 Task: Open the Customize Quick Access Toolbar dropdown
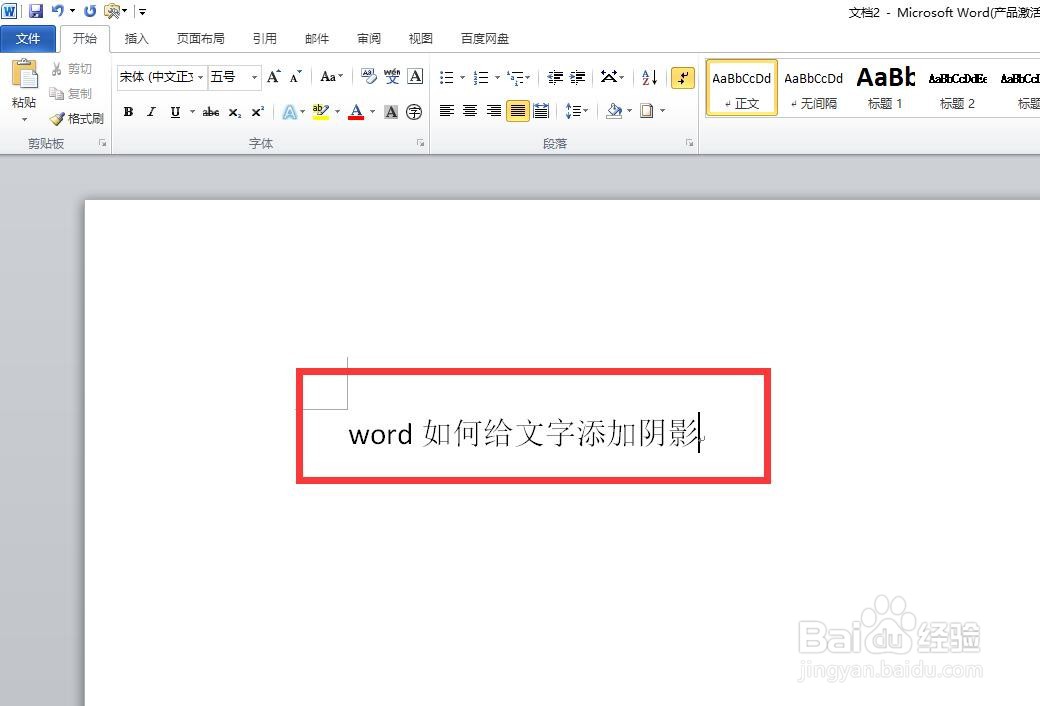point(142,11)
